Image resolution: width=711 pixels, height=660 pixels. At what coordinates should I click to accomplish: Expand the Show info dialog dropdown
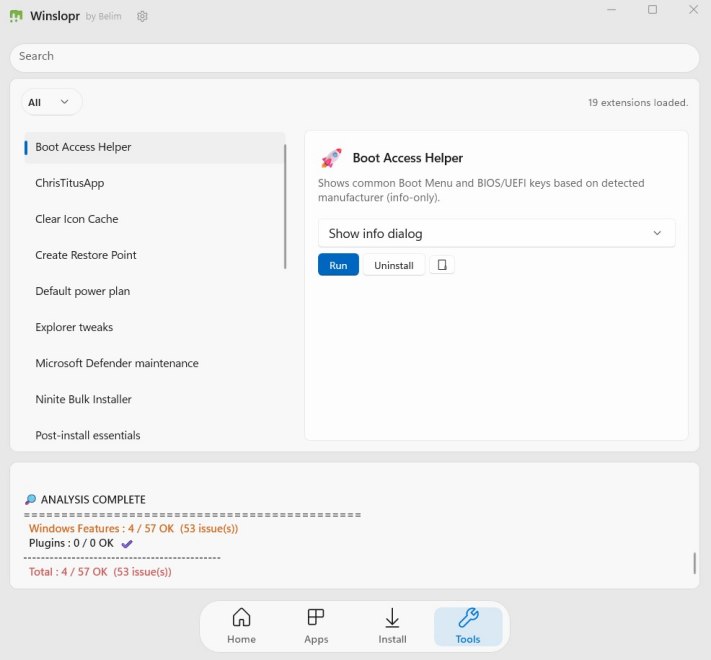coord(496,233)
